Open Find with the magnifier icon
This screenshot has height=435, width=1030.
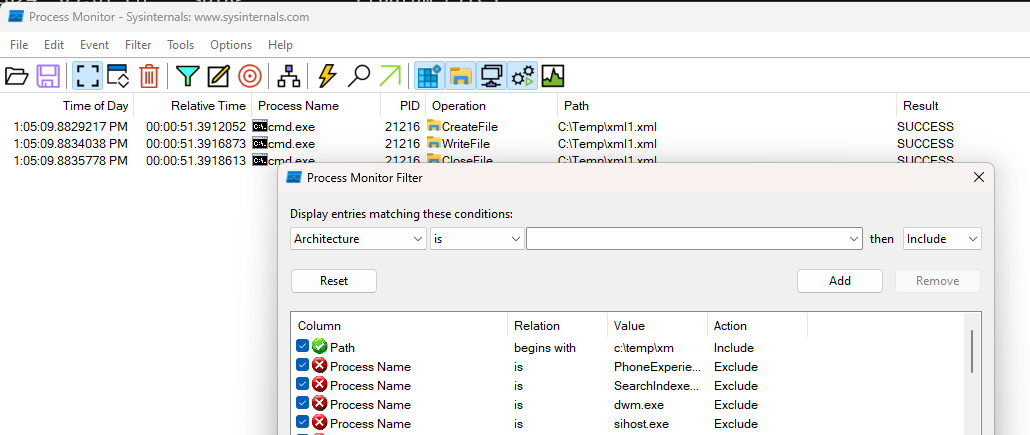359,76
